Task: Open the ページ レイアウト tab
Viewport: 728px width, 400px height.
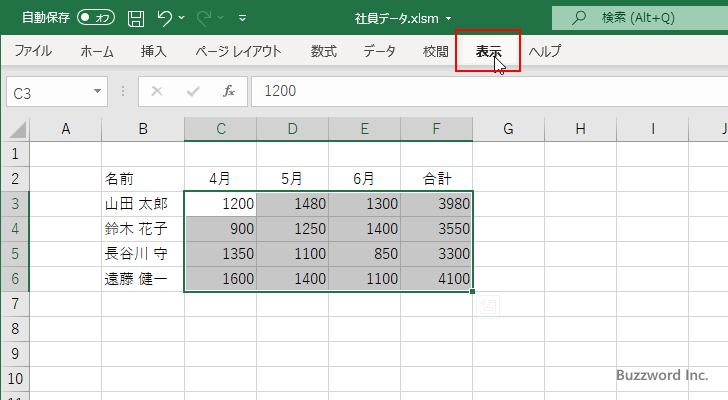Action: click(x=238, y=51)
